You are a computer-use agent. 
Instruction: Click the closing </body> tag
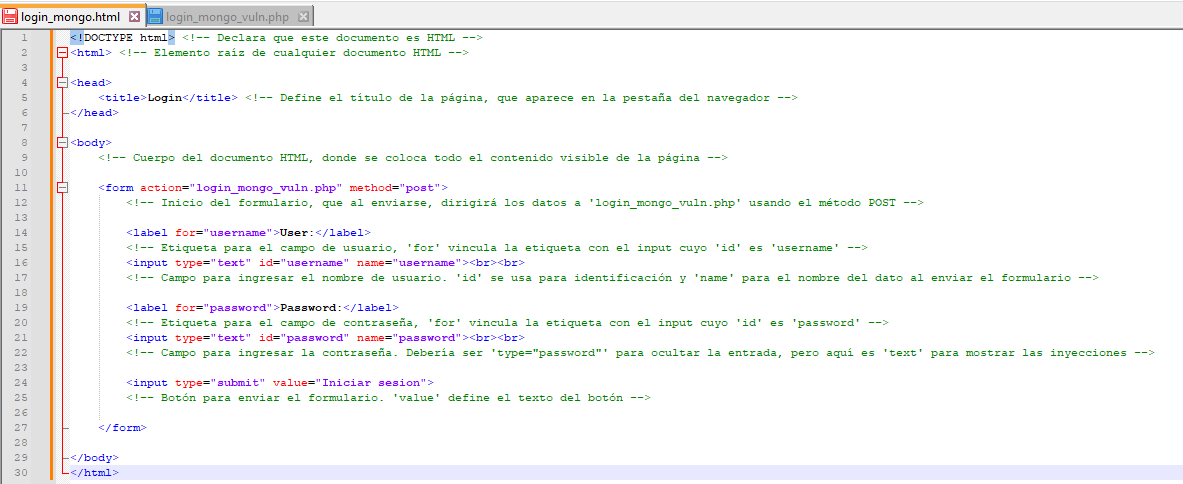[94, 458]
